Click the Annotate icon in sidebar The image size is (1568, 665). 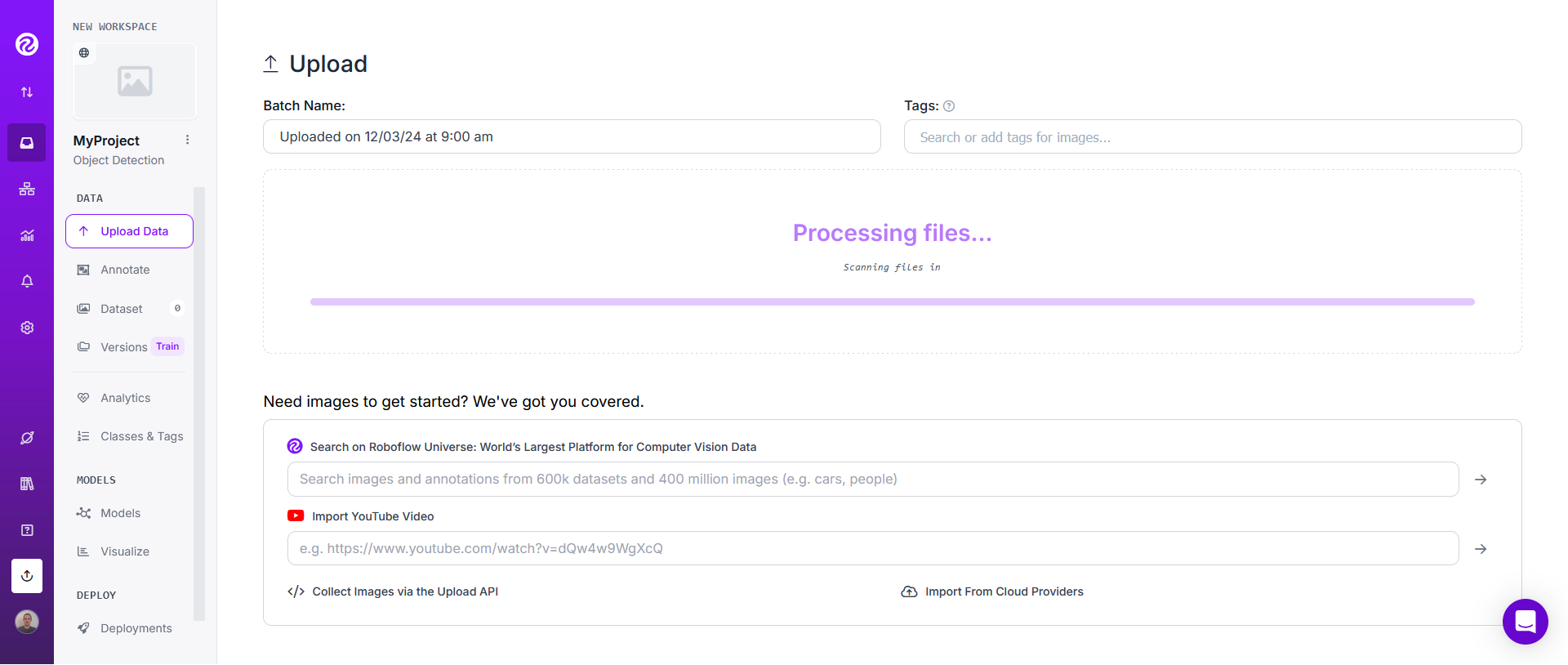(83, 270)
